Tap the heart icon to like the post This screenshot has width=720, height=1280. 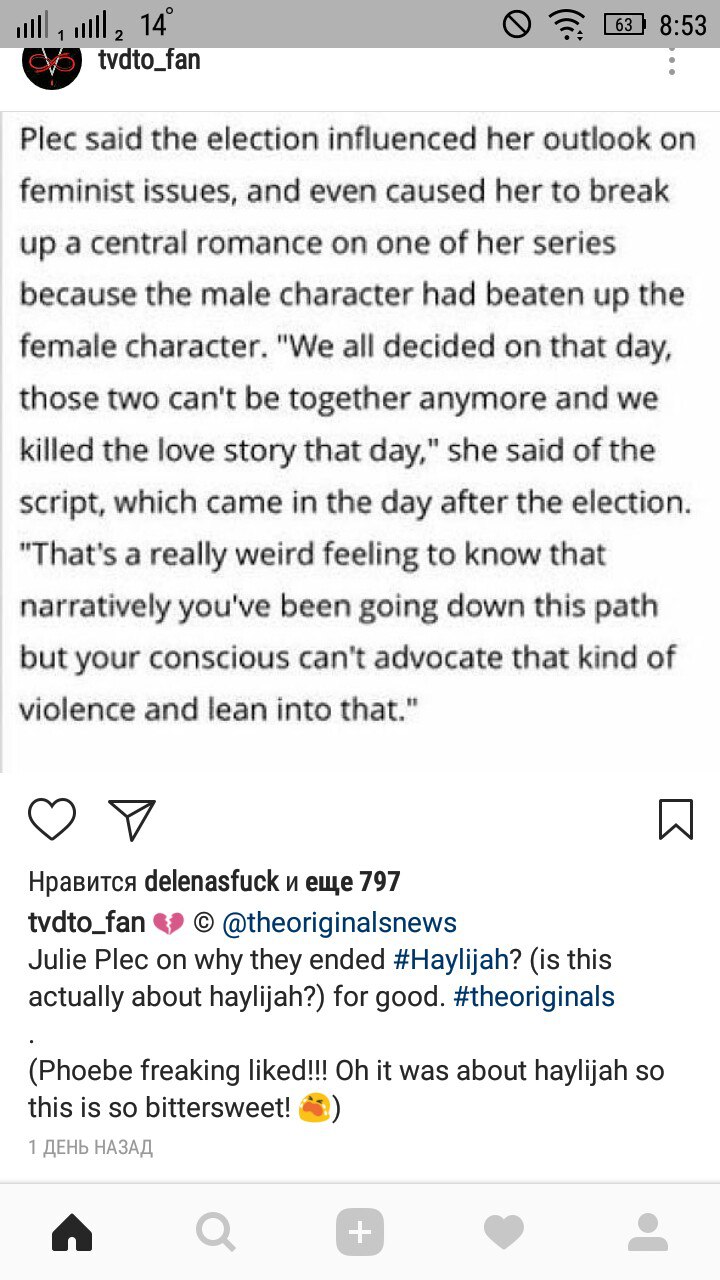pyautogui.click(x=52, y=819)
